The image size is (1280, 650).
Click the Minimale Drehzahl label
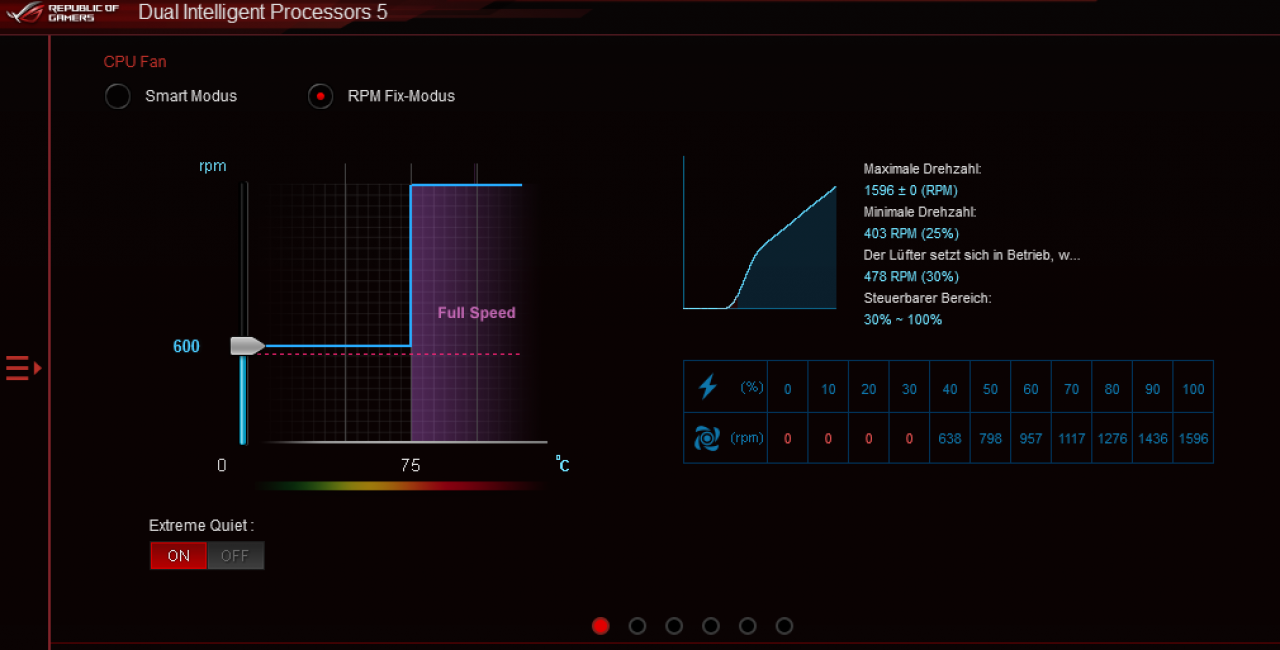tap(920, 212)
